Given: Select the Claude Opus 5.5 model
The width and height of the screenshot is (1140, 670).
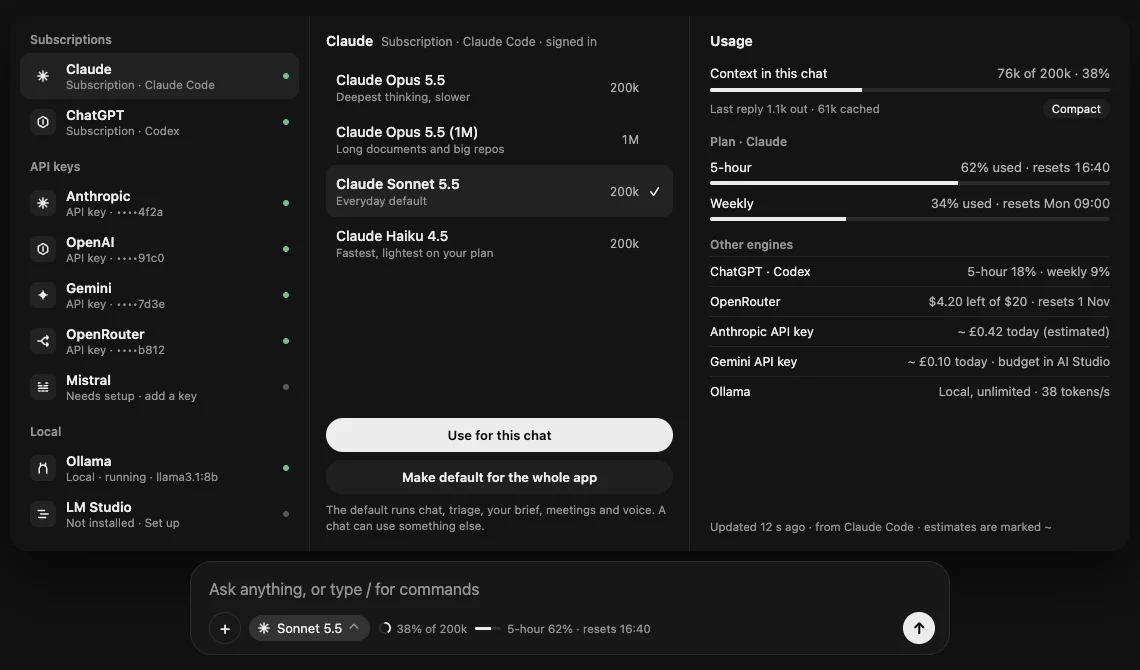Looking at the screenshot, I should 499,87.
